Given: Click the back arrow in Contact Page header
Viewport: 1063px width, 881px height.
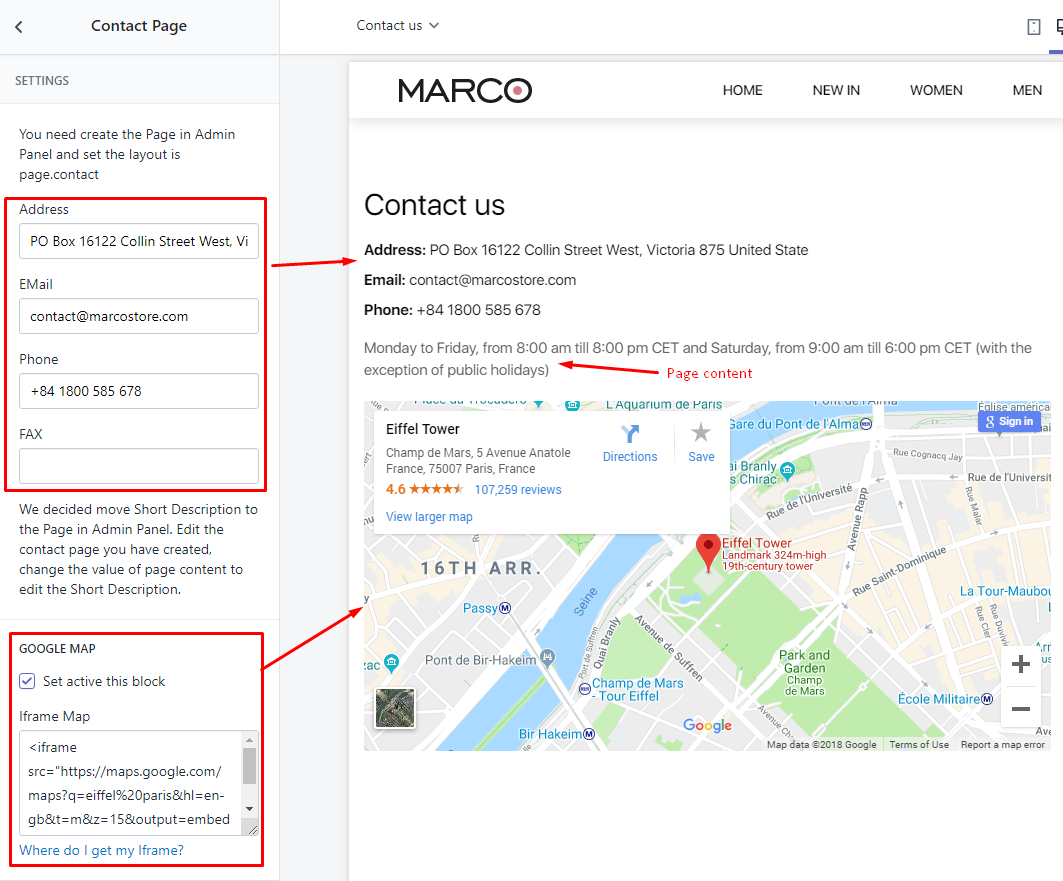Looking at the screenshot, I should 19,27.
